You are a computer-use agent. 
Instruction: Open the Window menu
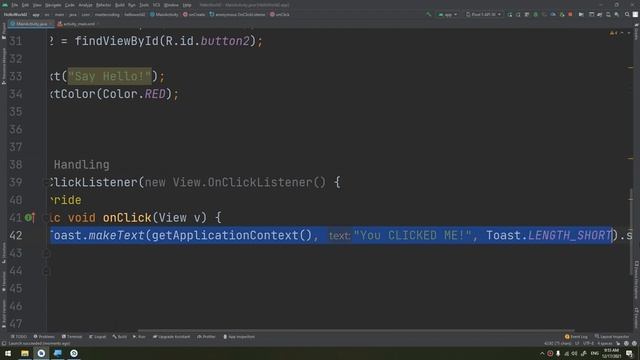point(171,5)
